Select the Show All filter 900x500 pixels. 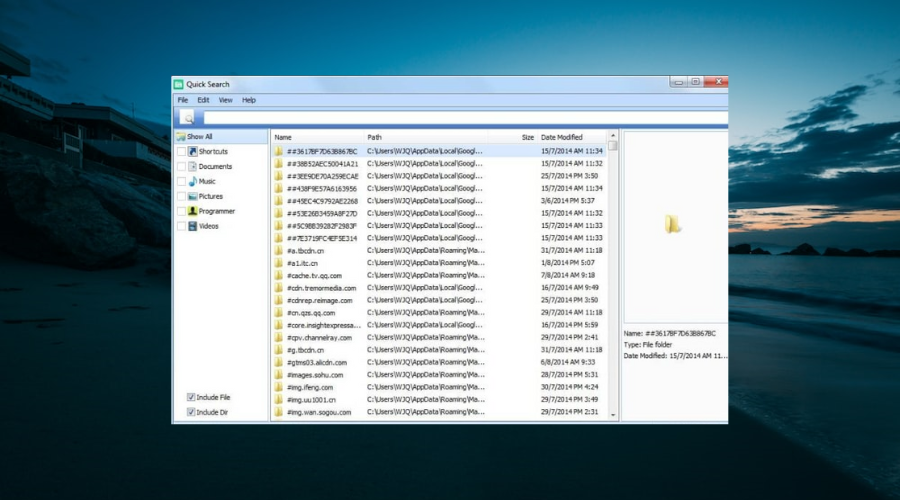(x=199, y=136)
